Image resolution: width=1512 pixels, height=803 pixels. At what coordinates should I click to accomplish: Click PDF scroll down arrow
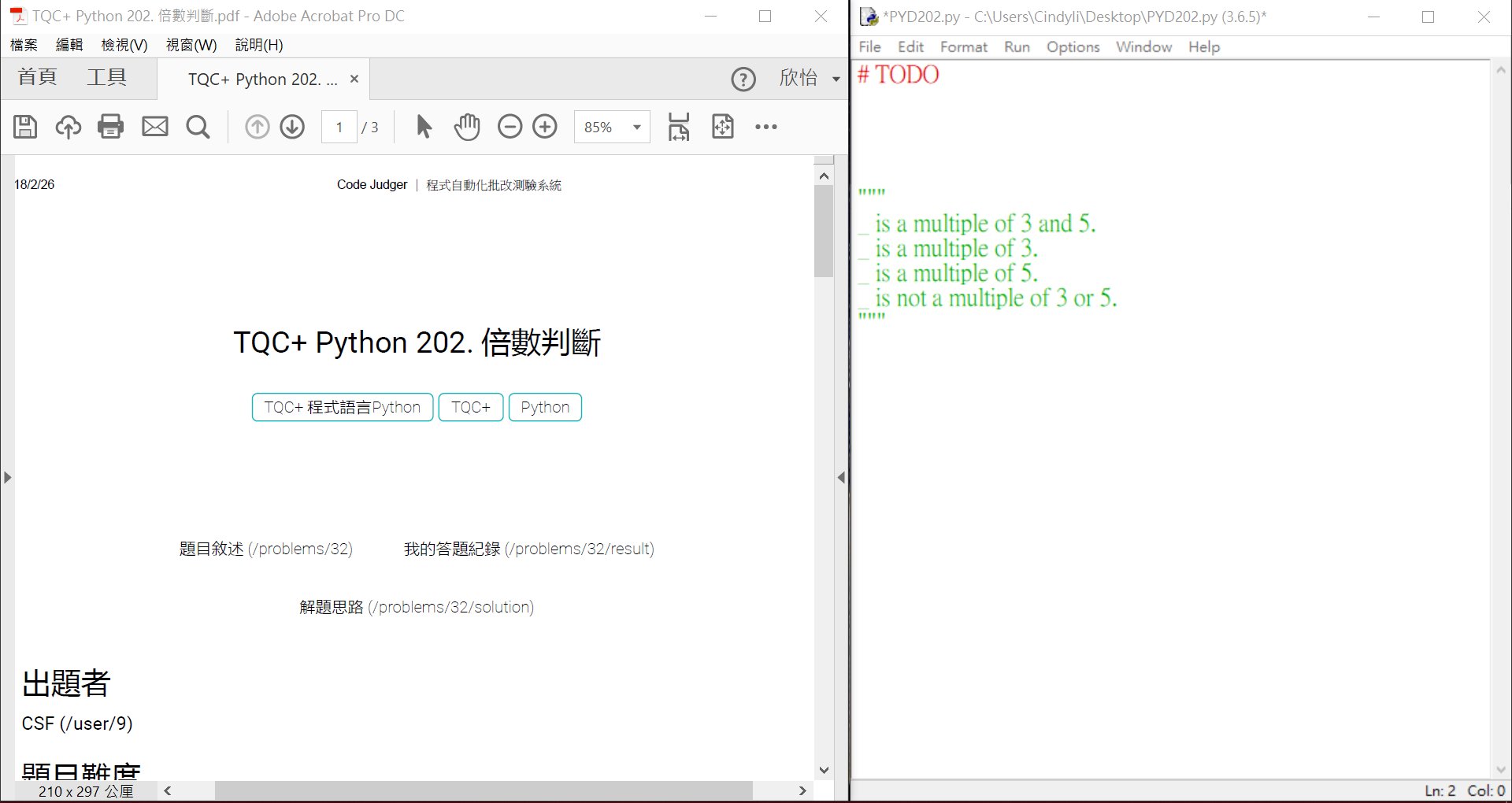(x=824, y=770)
